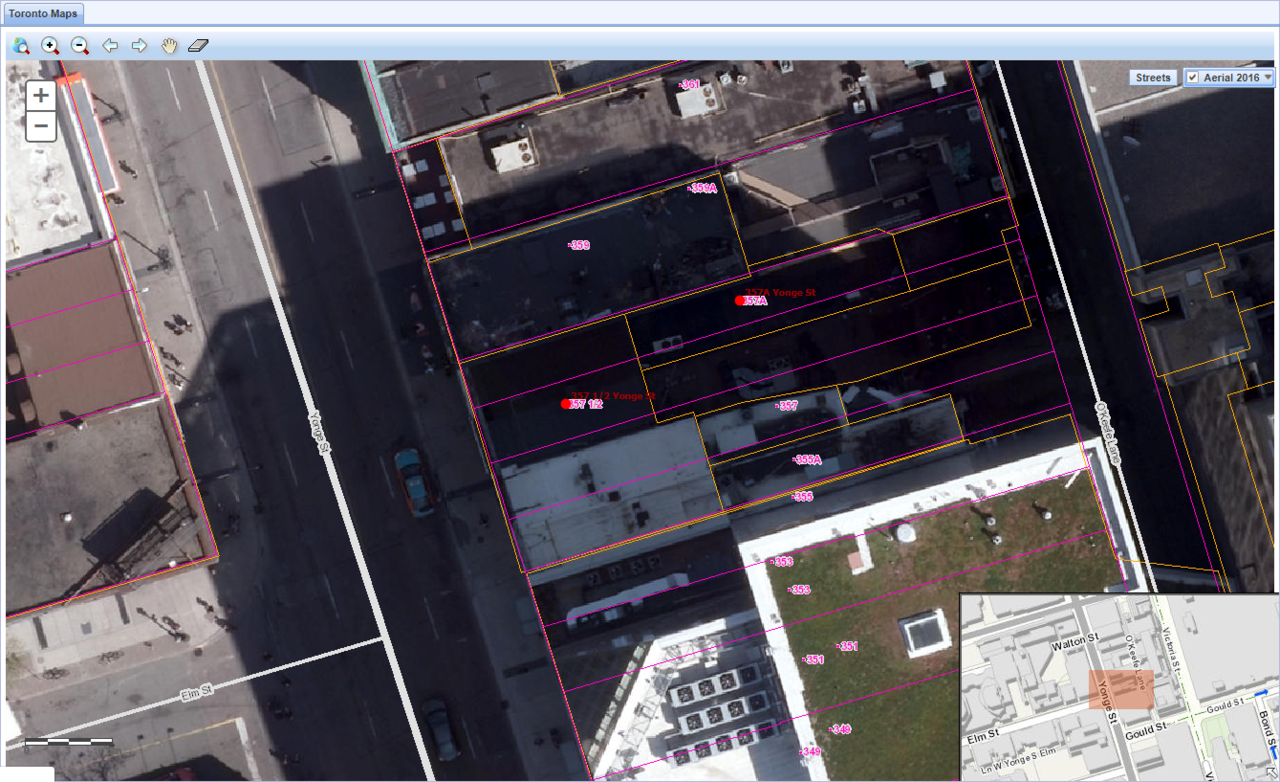Viewport: 1280px width, 782px height.
Task: Collapse overview map with corner arrow
Action: 1270,772
